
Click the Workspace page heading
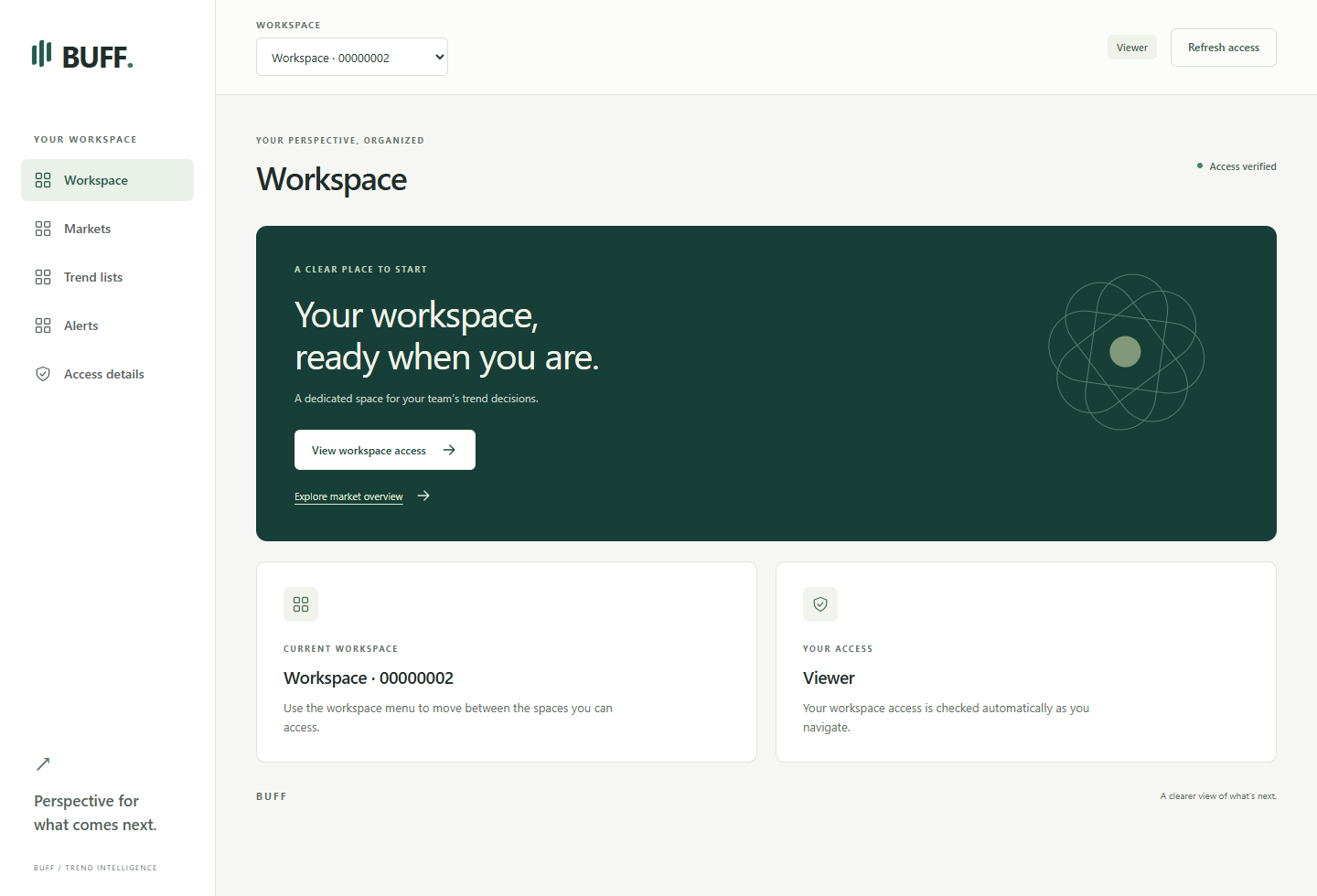tap(332, 179)
